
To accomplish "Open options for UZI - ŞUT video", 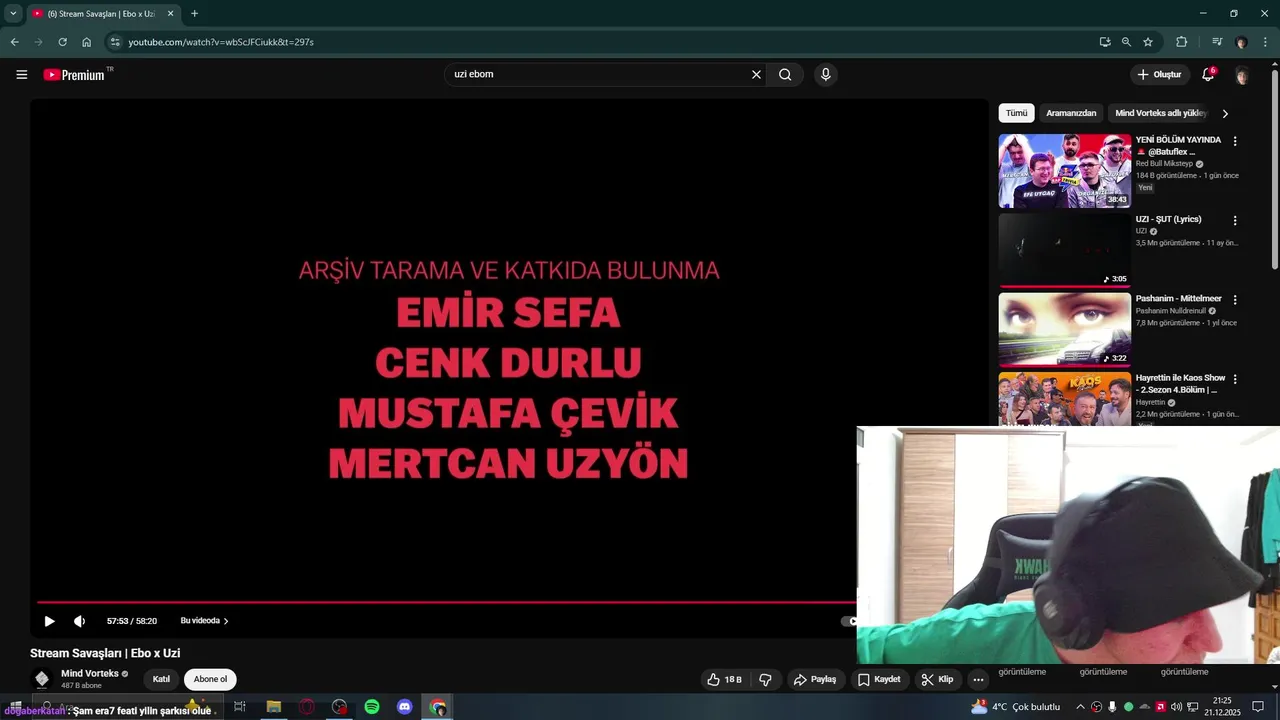I will (x=1235, y=220).
